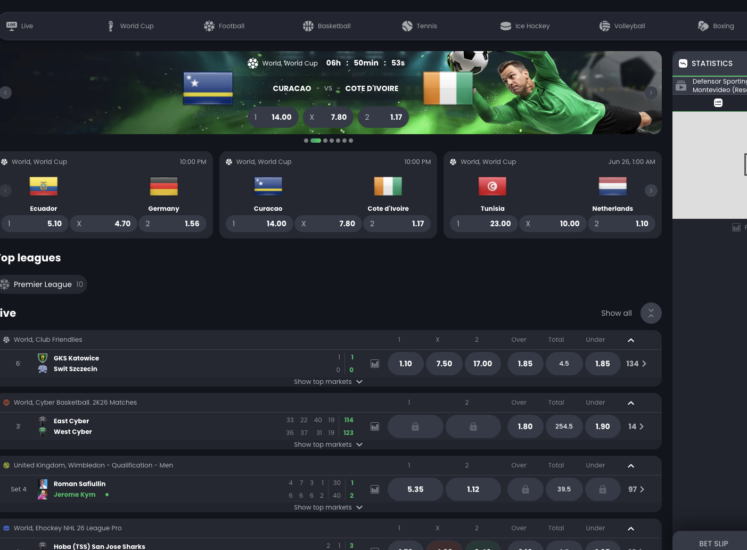Viewport: 747px width, 550px height.
Task: Show top markets for GKS Katowice match
Action: click(328, 382)
